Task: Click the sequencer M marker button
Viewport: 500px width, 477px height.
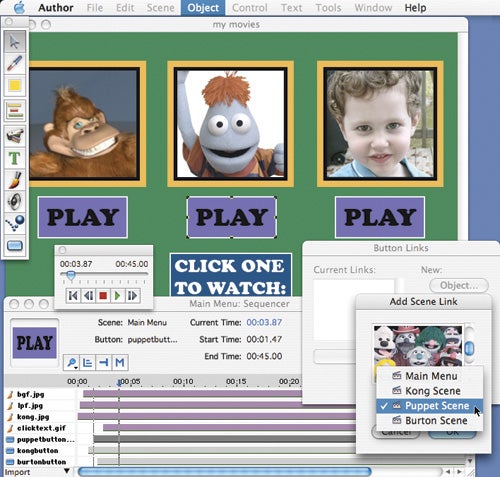Action: point(120,362)
